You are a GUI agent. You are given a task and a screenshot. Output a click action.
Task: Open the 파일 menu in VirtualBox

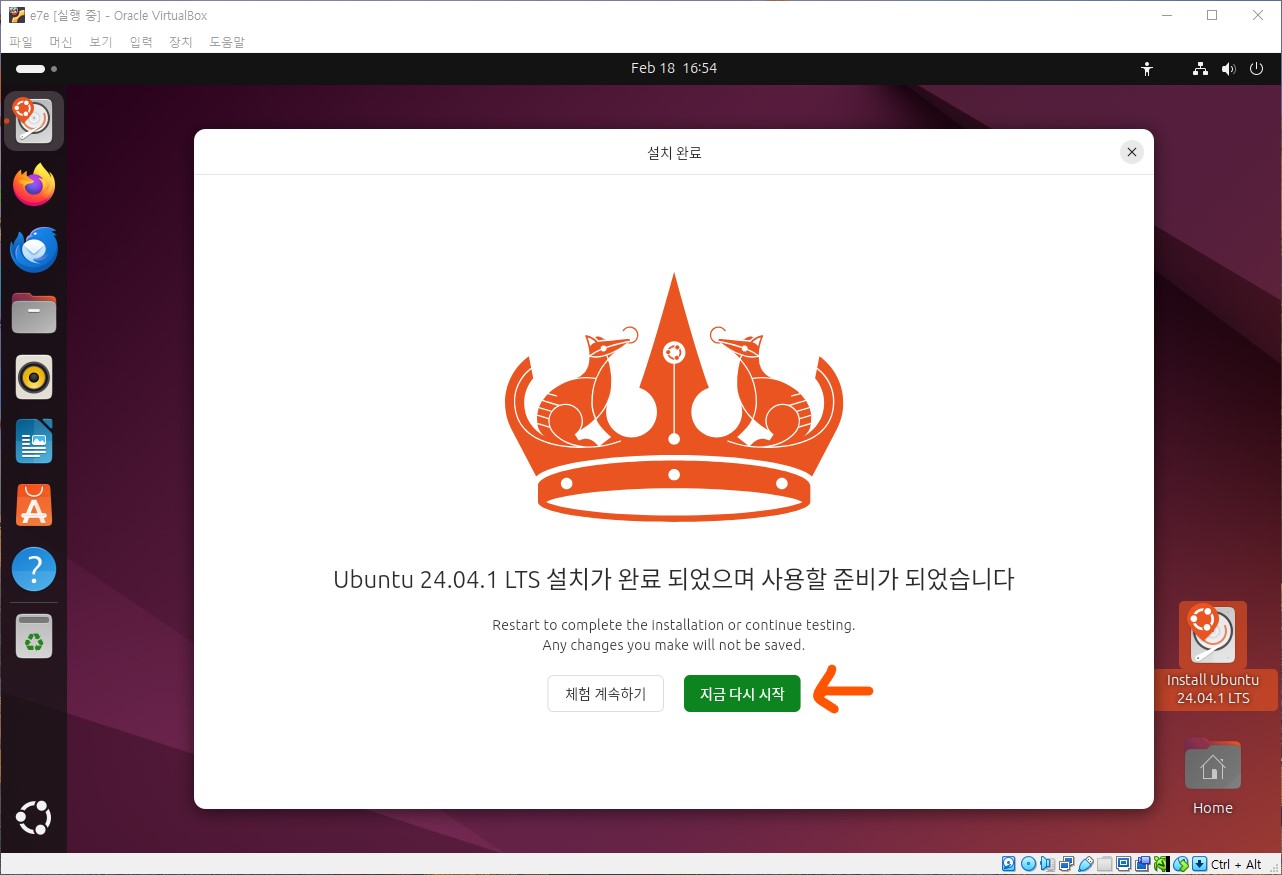point(21,42)
